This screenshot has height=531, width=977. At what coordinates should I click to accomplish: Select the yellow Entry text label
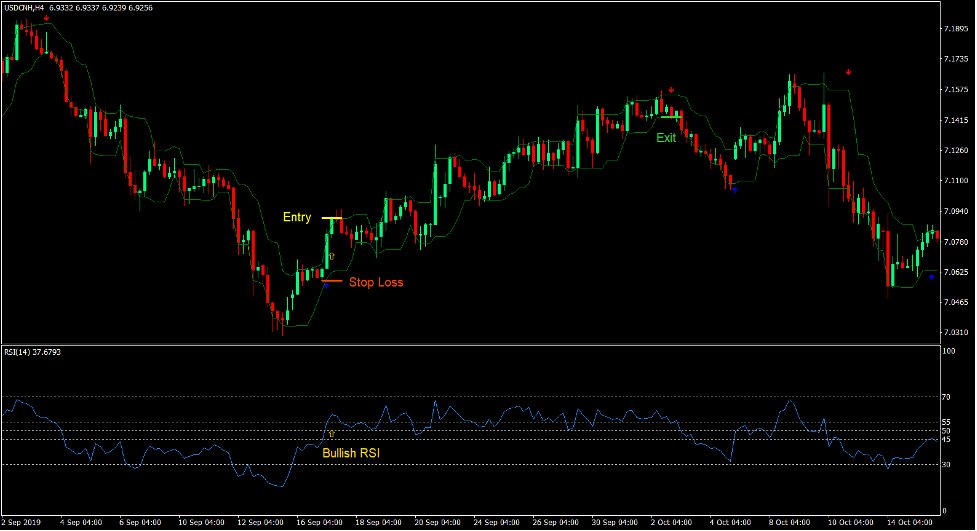click(x=297, y=217)
